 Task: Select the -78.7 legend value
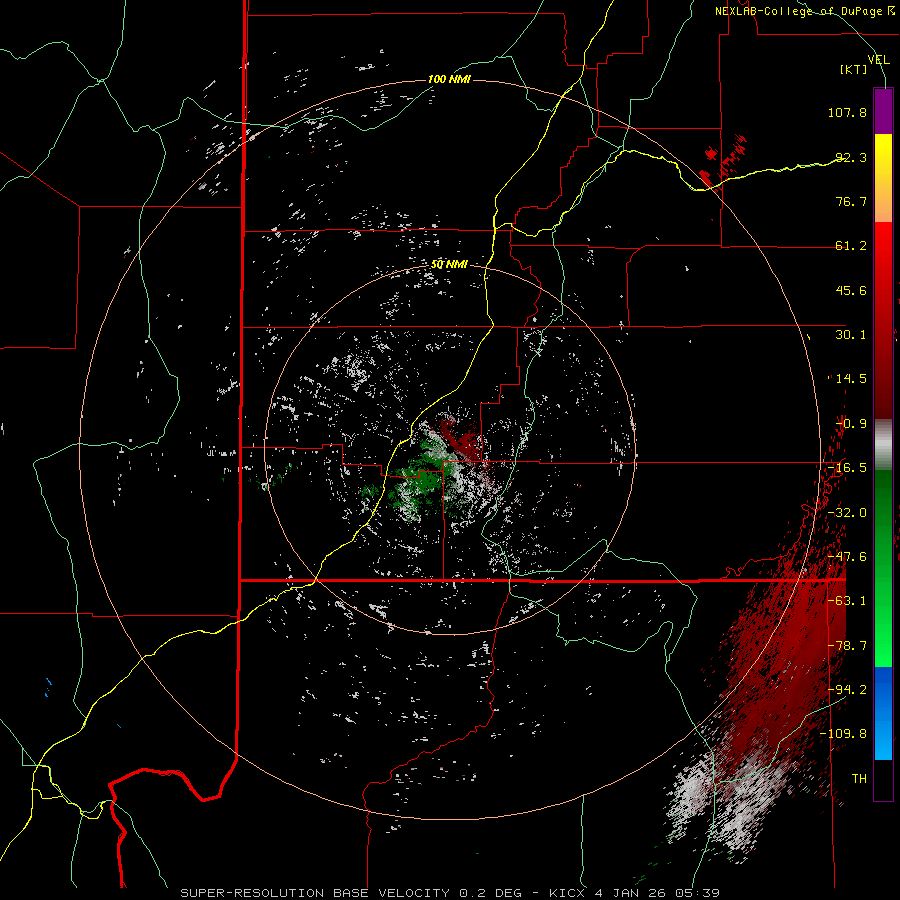[x=847, y=646]
